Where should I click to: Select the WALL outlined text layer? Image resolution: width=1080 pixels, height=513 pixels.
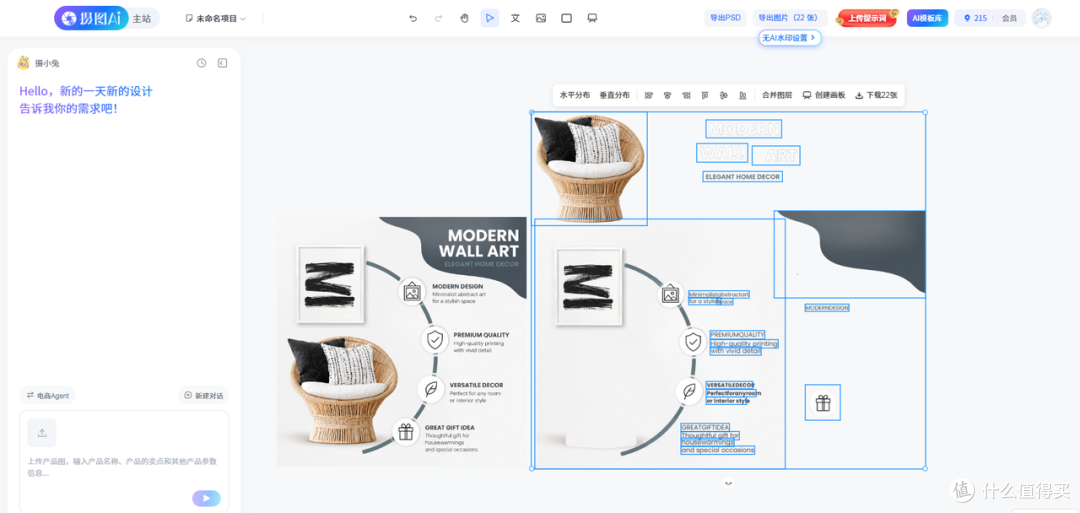coord(722,153)
